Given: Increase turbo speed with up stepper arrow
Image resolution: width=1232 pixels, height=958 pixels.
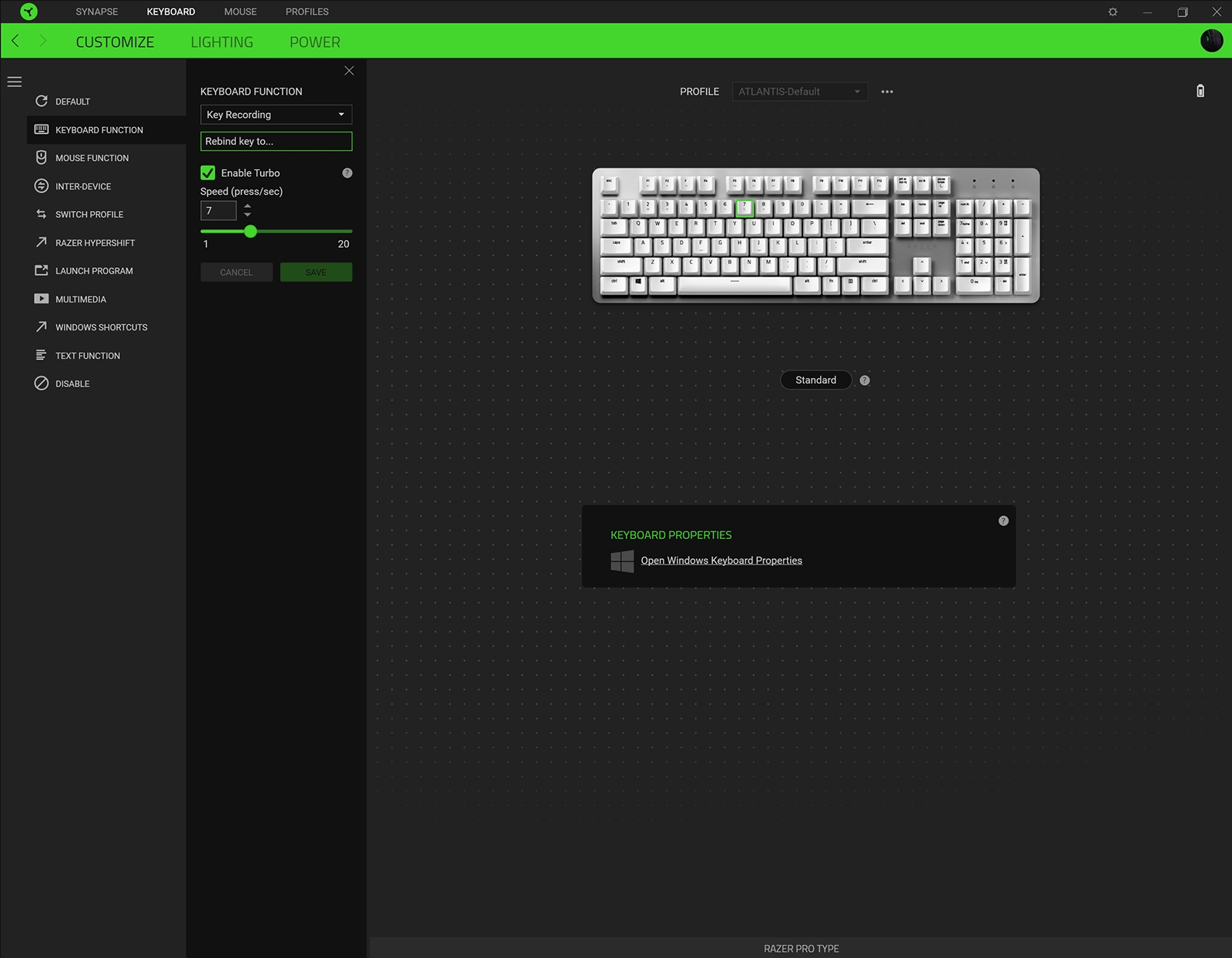Looking at the screenshot, I should (247, 206).
